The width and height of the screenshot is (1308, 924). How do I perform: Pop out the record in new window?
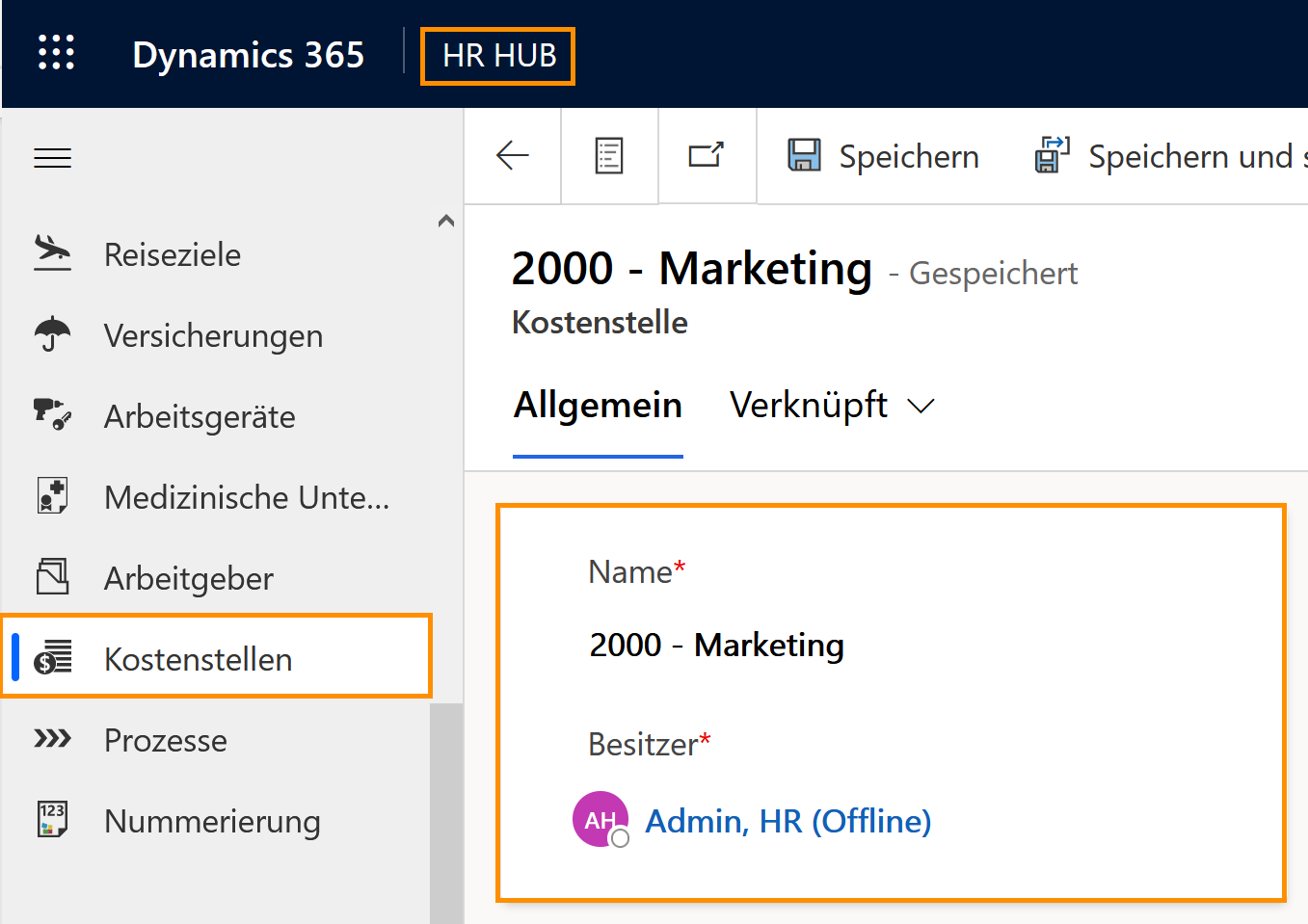tap(707, 155)
